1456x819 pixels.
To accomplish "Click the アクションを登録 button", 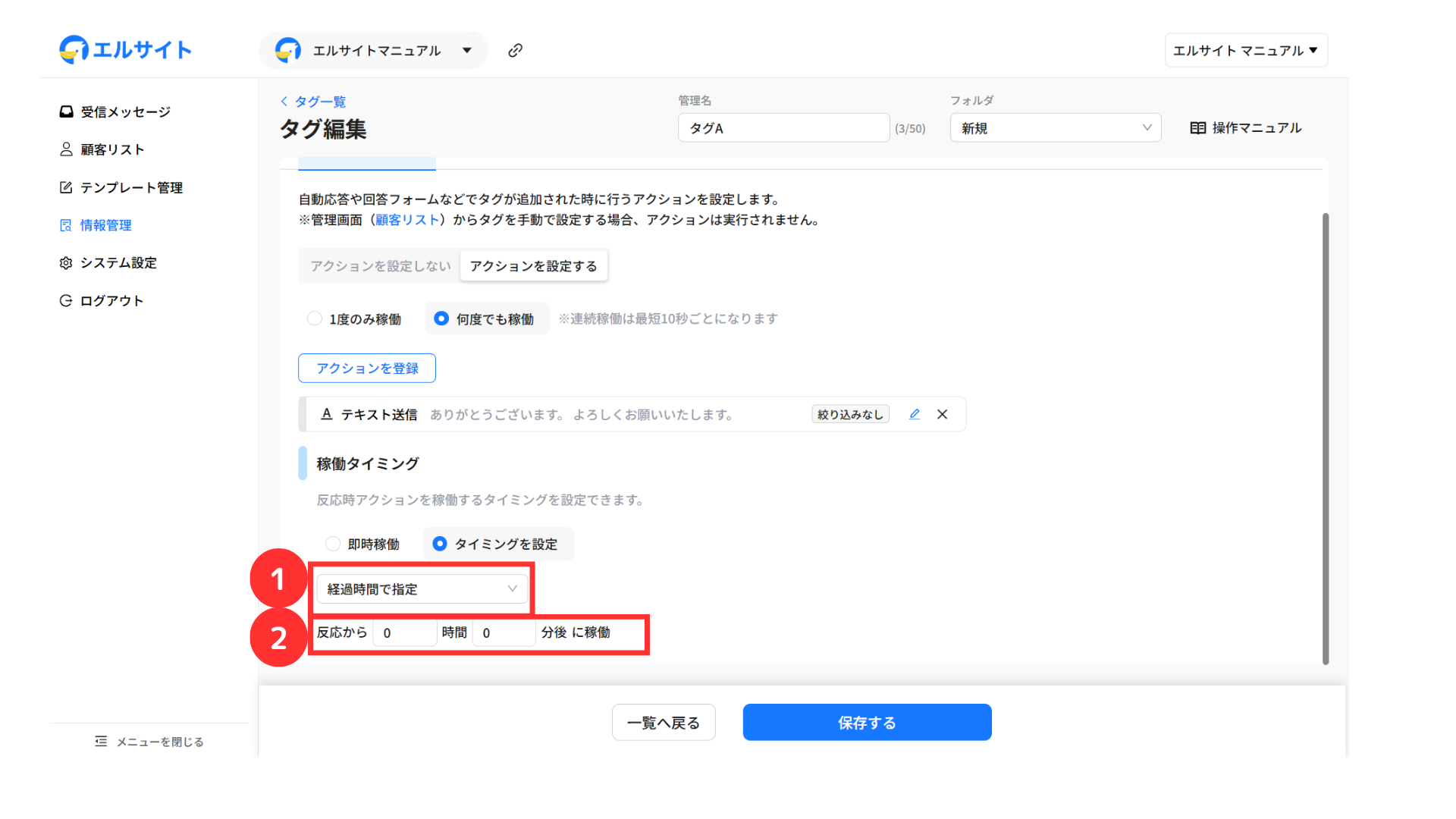I will pyautogui.click(x=367, y=368).
